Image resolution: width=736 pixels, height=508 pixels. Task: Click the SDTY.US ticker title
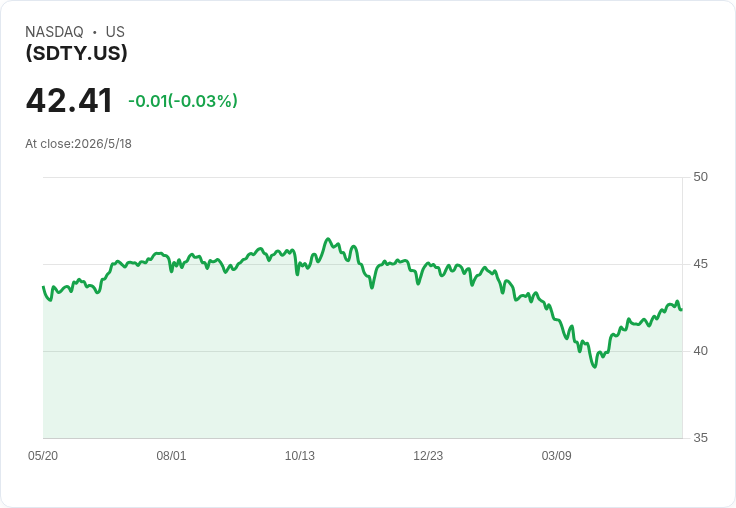[x=77, y=53]
